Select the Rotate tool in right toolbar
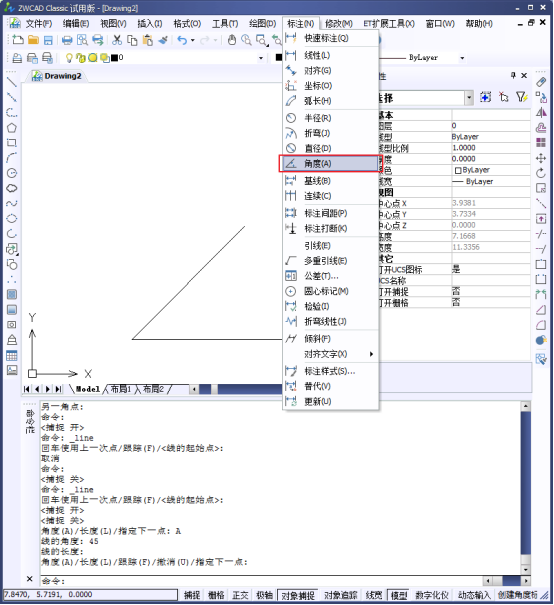 pos(541,173)
